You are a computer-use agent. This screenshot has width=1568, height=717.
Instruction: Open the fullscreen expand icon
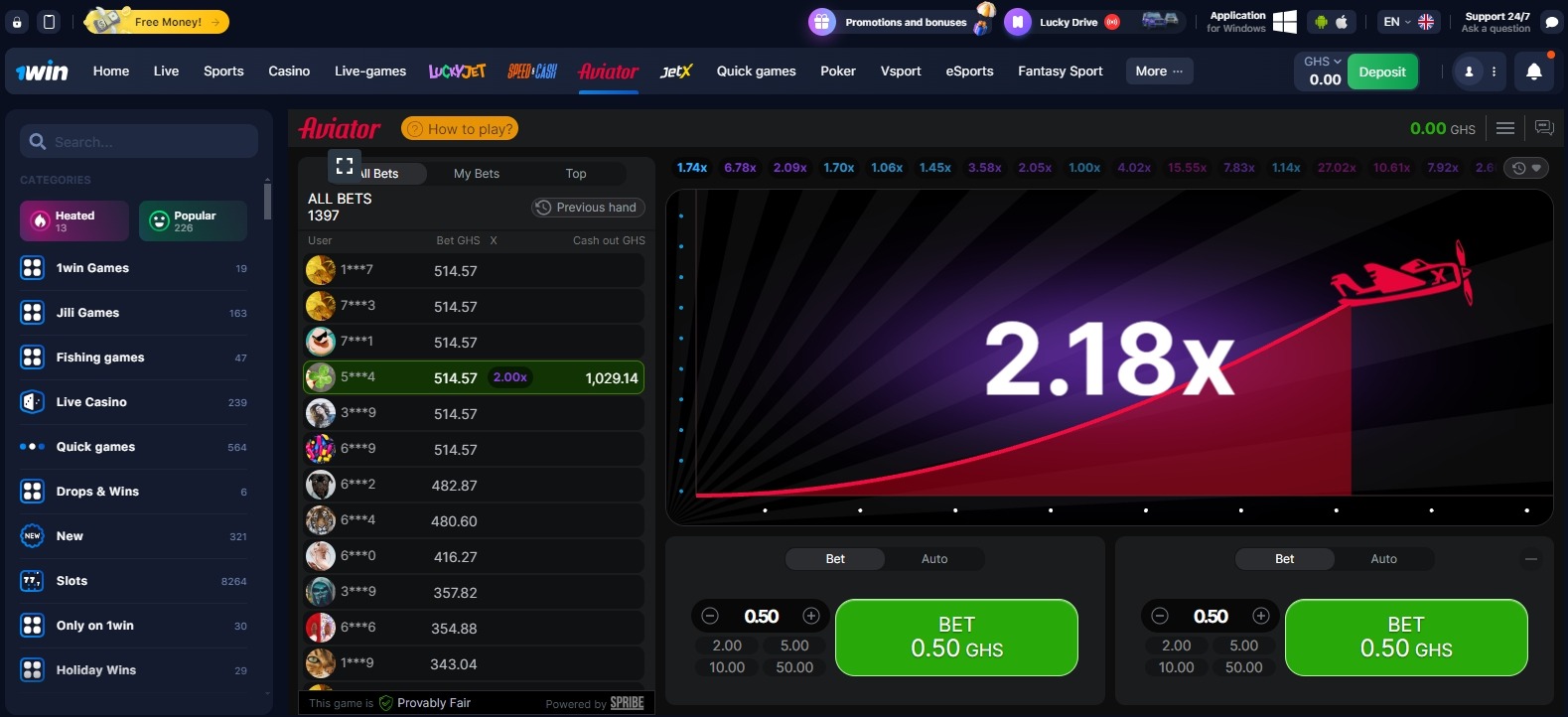(x=345, y=166)
